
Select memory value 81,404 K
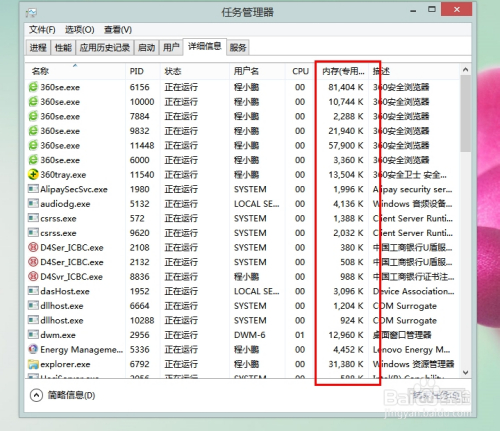point(346,87)
